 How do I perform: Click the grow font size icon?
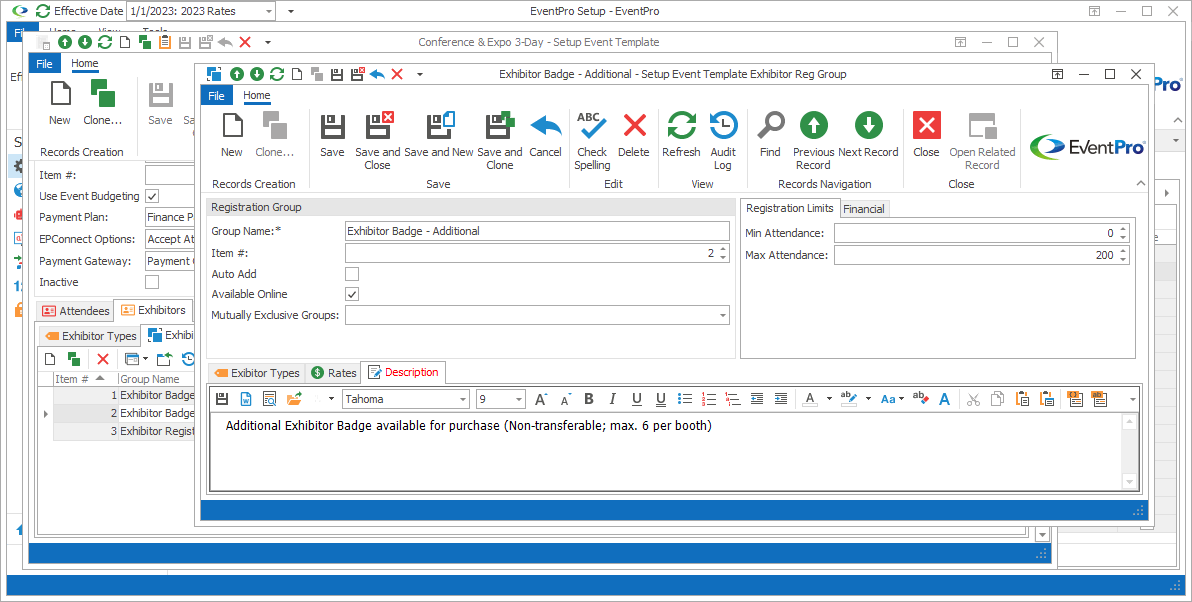pos(541,399)
